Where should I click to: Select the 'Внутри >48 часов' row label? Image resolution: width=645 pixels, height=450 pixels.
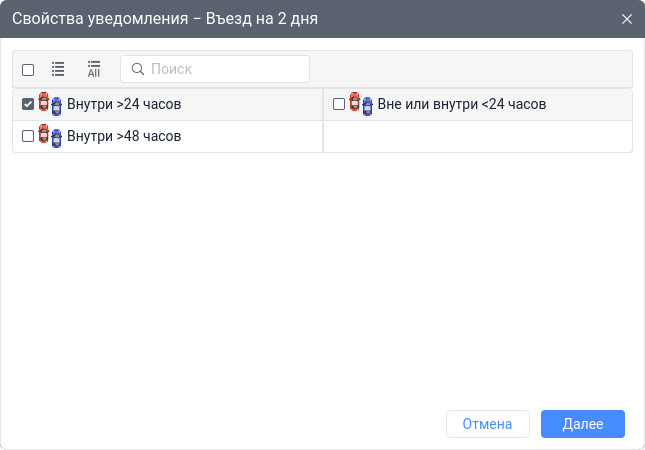(x=124, y=136)
